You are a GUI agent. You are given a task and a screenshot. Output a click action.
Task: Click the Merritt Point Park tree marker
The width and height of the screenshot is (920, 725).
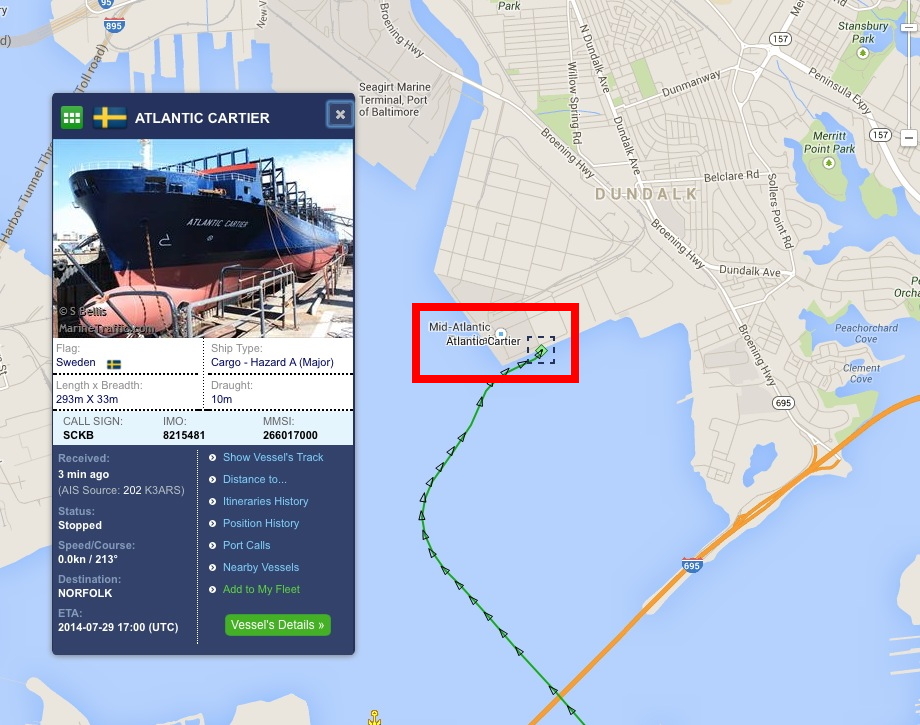tap(828, 162)
